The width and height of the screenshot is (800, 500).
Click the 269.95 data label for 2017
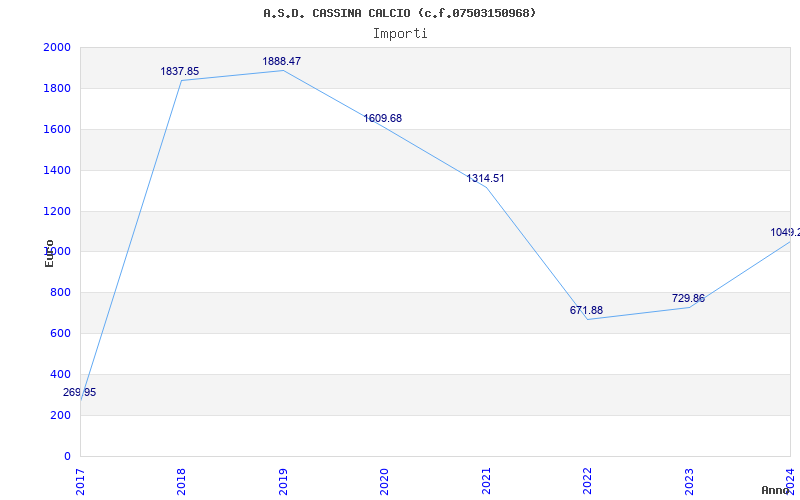(x=80, y=392)
